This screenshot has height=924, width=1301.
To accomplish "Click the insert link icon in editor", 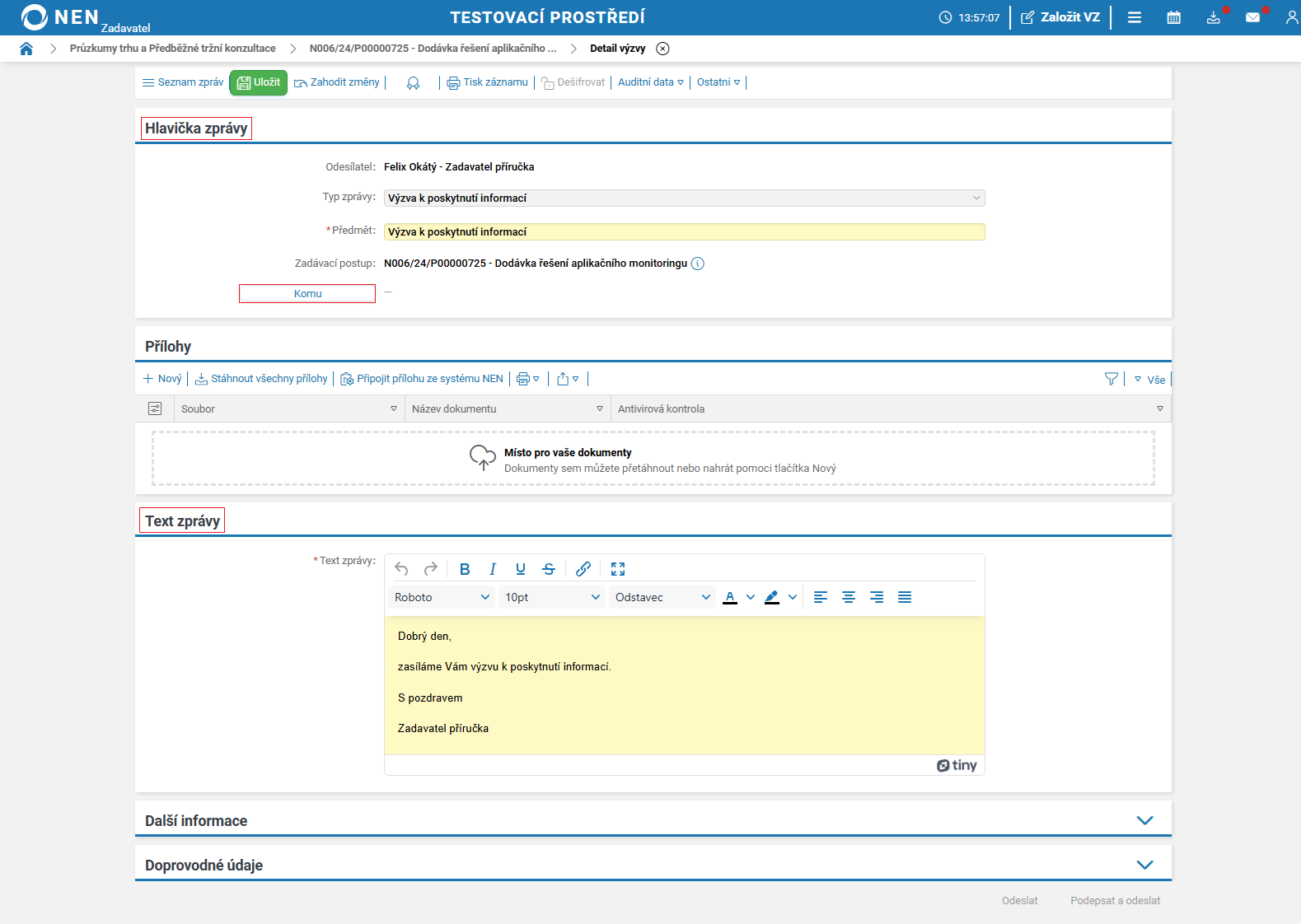I will coord(583,569).
